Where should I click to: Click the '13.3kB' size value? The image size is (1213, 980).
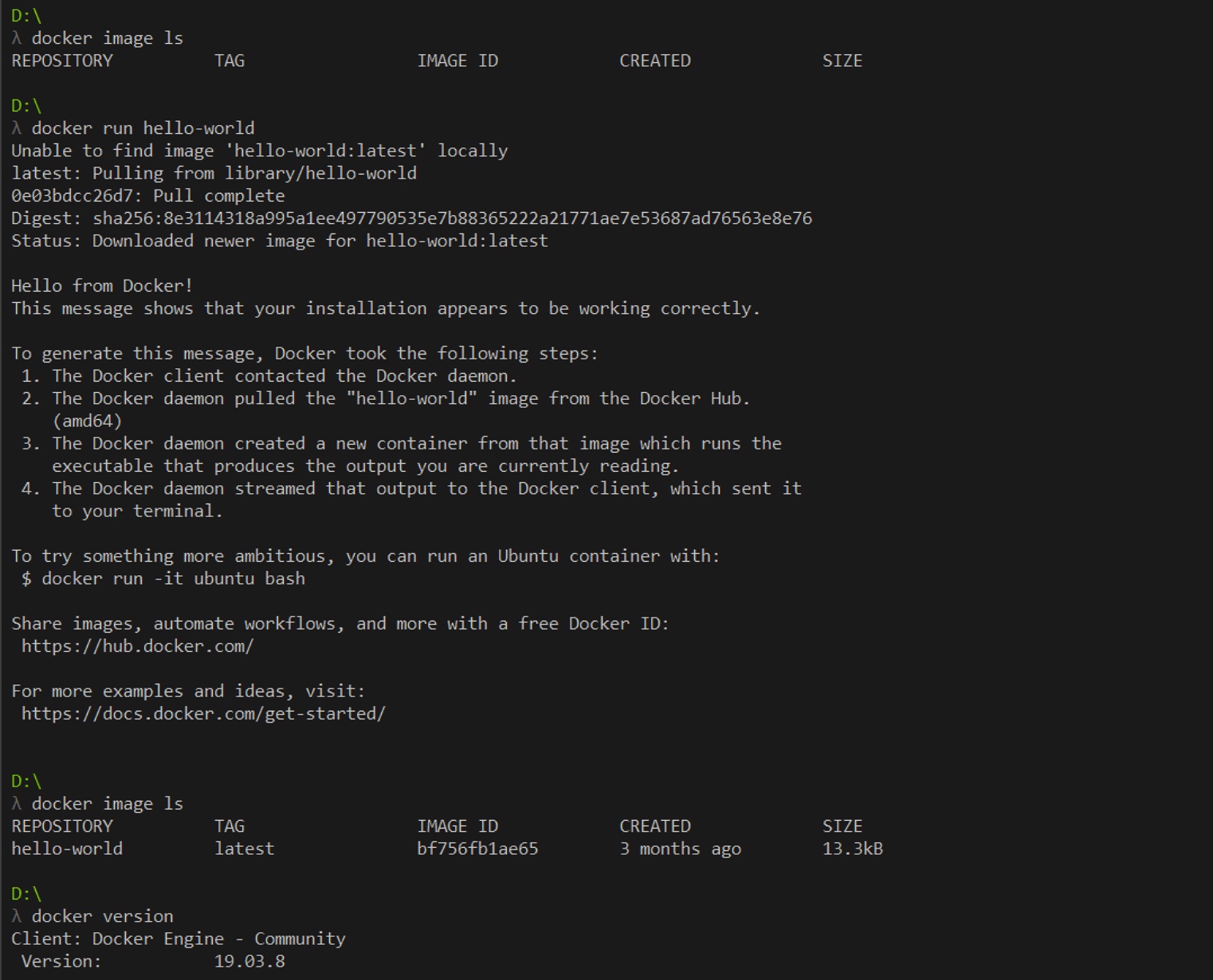pyautogui.click(x=853, y=849)
